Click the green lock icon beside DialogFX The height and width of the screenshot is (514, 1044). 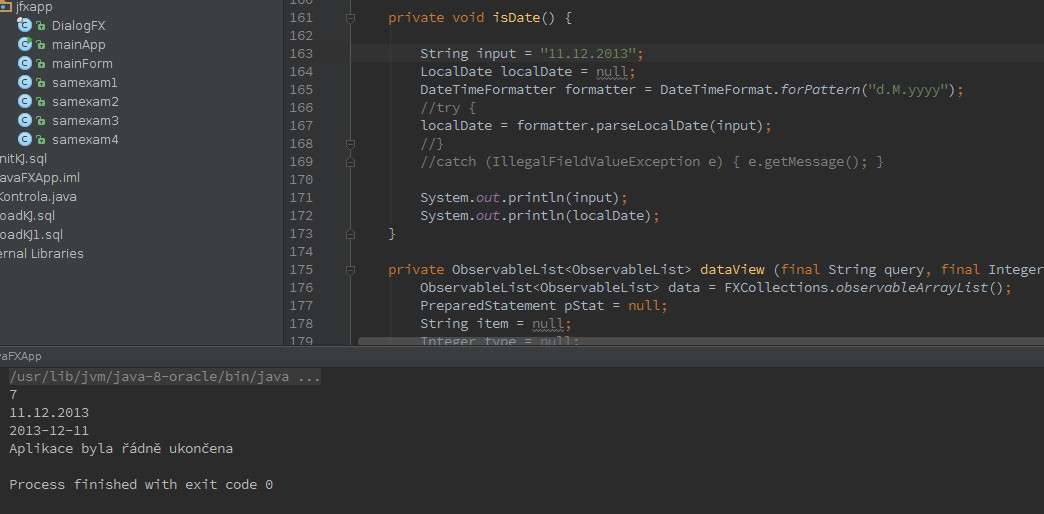[41, 26]
